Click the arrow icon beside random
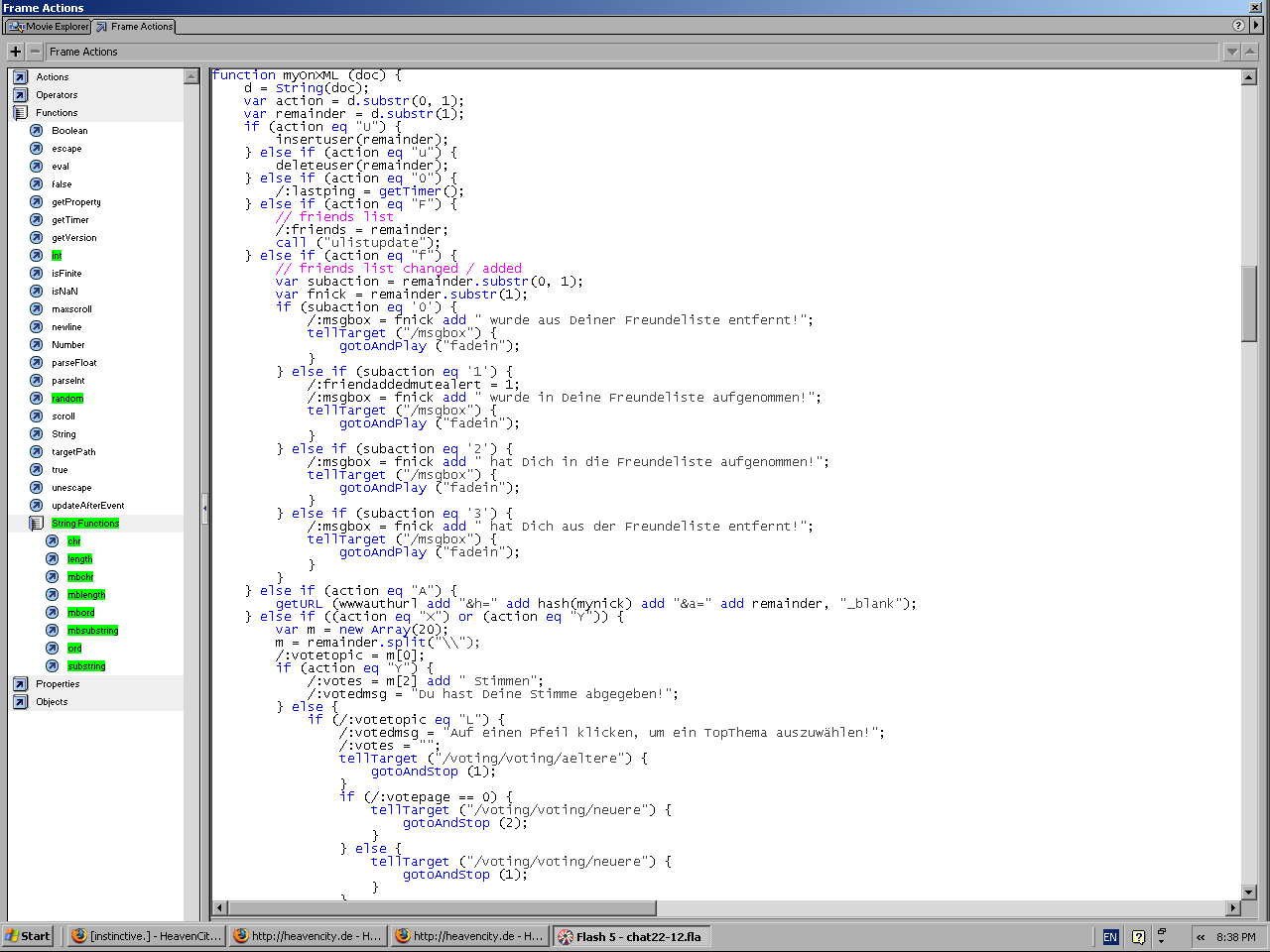 click(x=37, y=399)
